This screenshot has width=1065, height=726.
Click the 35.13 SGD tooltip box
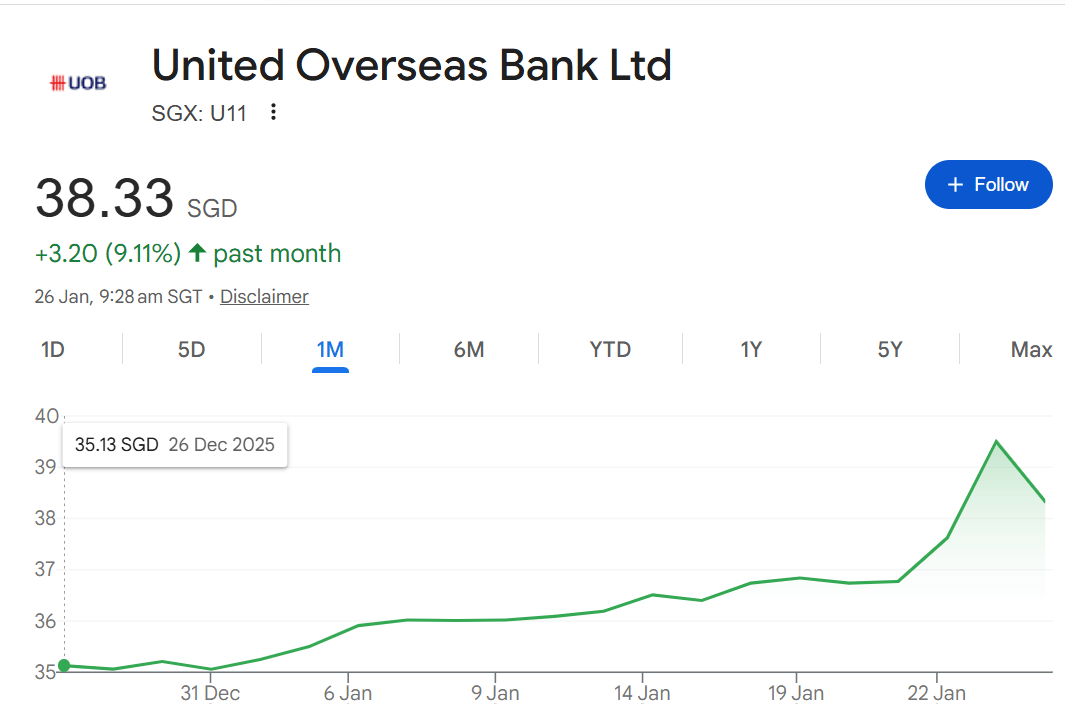(x=175, y=445)
